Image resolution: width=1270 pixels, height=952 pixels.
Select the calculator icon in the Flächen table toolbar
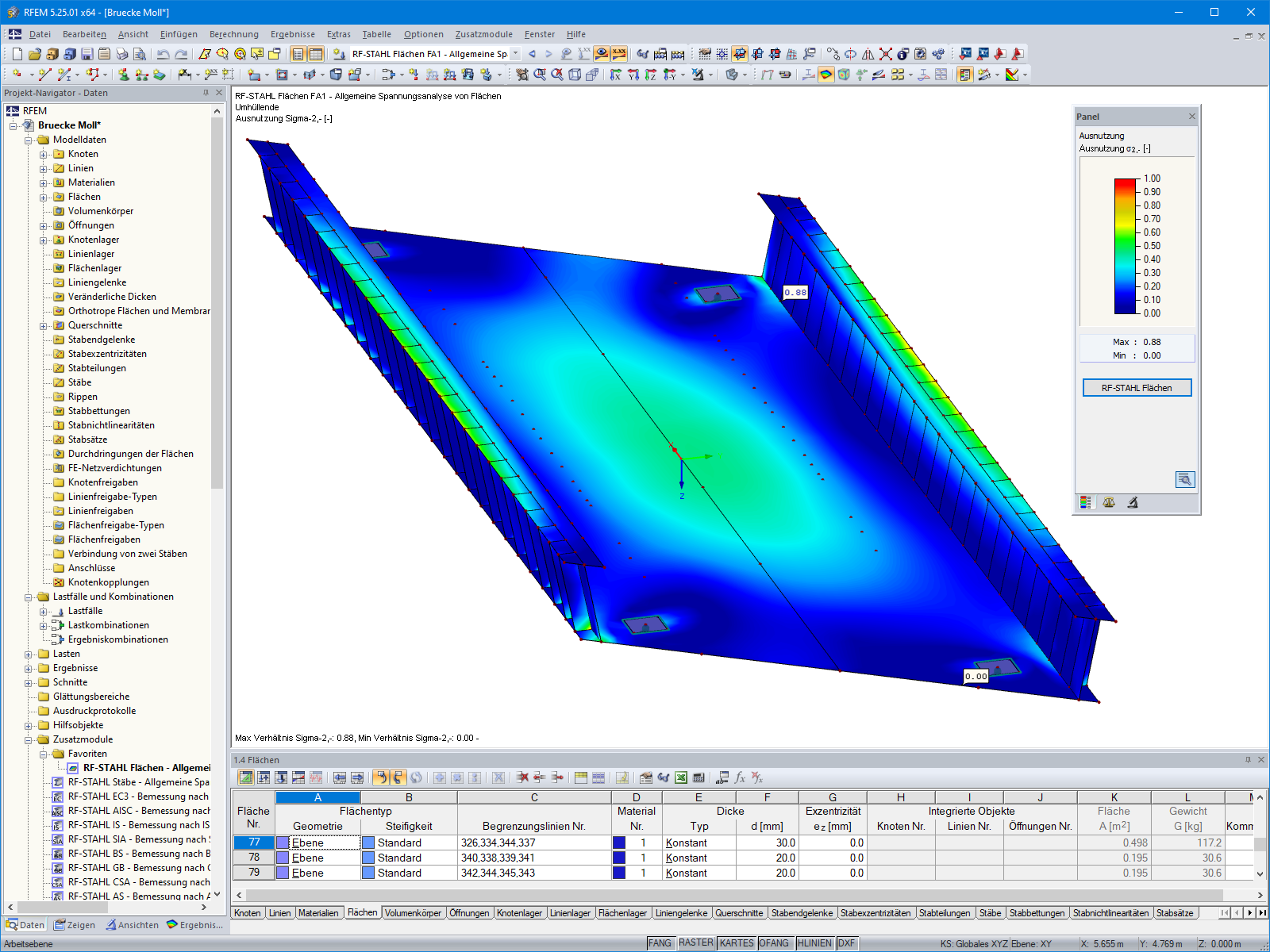700,778
